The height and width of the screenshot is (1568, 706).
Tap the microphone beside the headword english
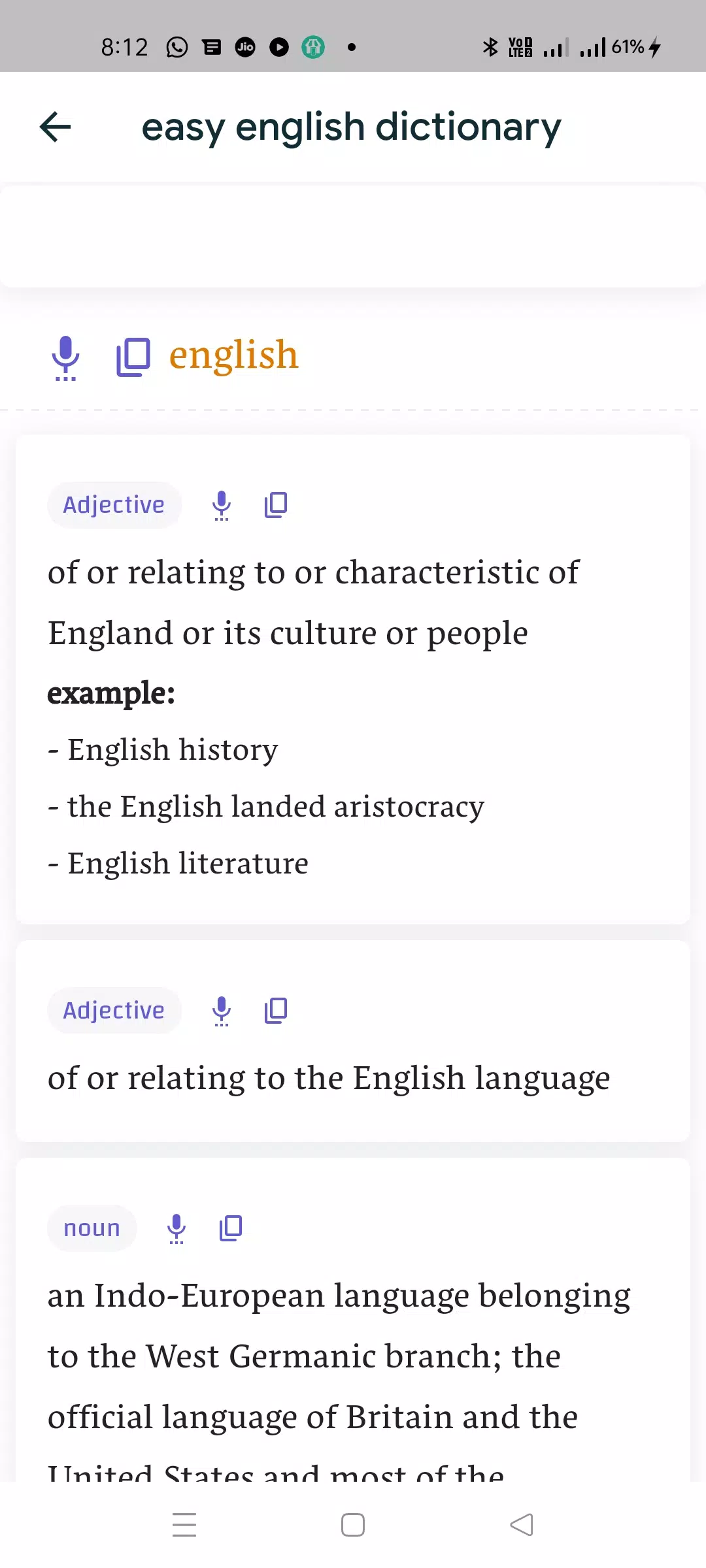click(x=65, y=357)
